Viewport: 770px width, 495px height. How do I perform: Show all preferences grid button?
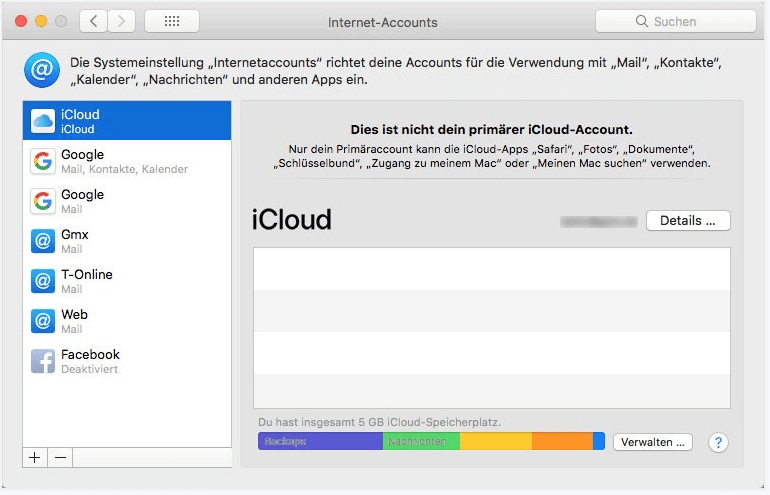(x=171, y=21)
